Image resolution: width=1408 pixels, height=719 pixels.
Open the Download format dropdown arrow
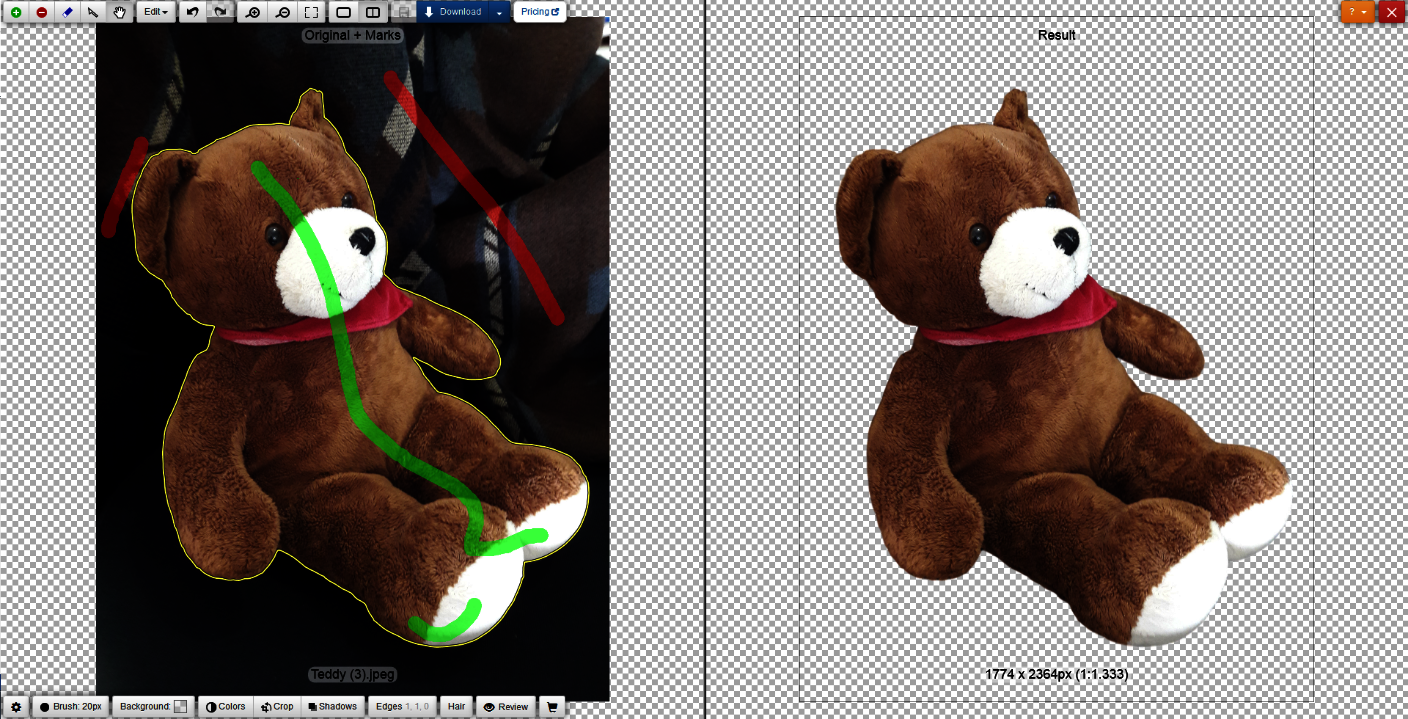pyautogui.click(x=497, y=12)
